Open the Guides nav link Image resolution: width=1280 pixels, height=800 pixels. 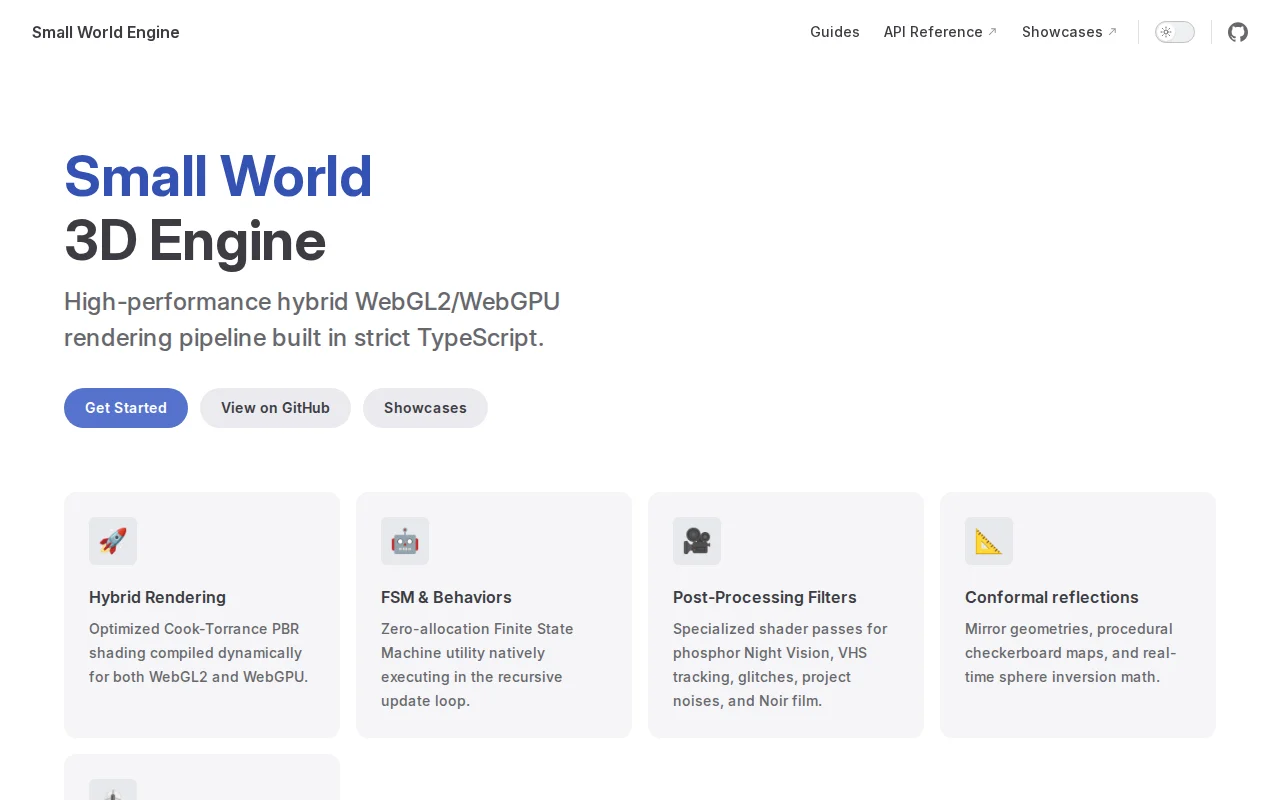coord(835,32)
